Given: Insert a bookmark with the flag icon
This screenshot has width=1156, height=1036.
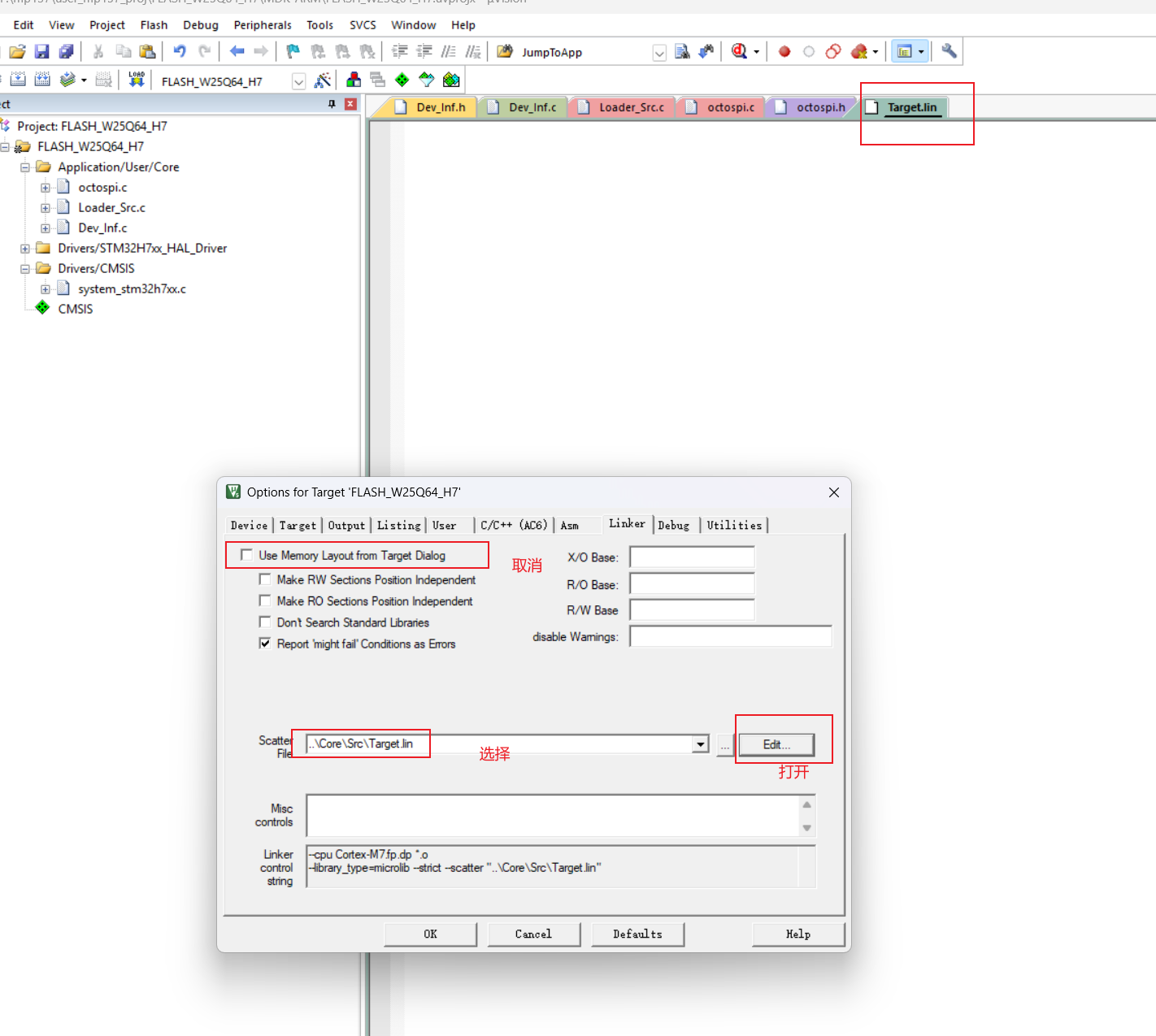Looking at the screenshot, I should tap(293, 52).
